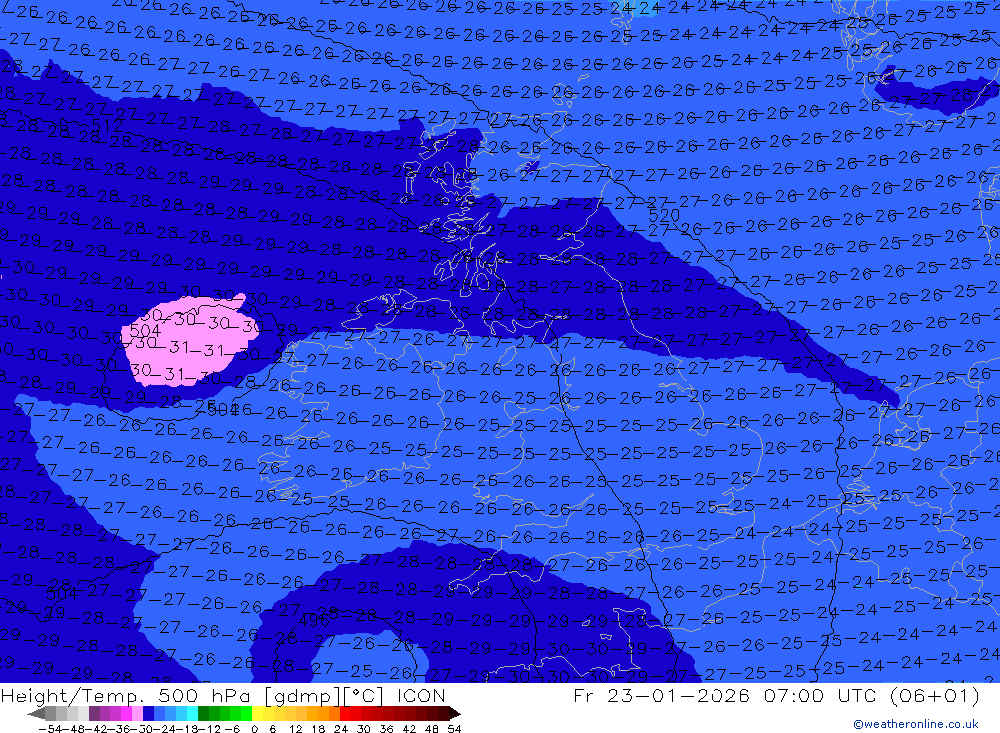
Task: Click the pink swatch in the legend
Action: coord(137,713)
